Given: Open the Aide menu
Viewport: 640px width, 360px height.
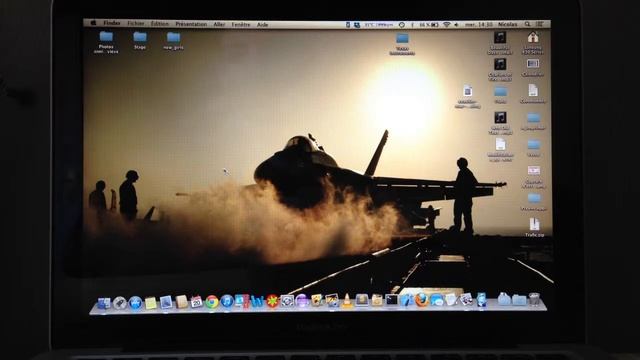Looking at the screenshot, I should pos(262,24).
